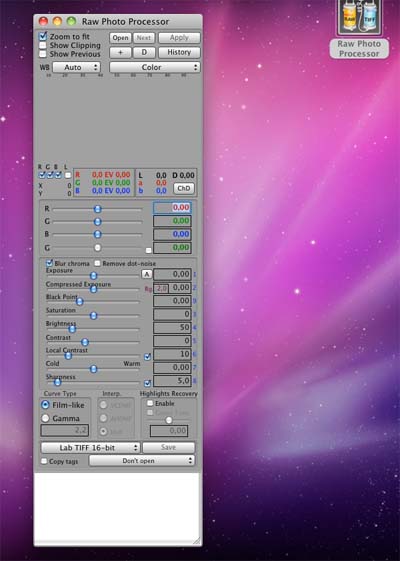
Task: Enable the Show Clipping checkbox
Action: click(x=43, y=45)
